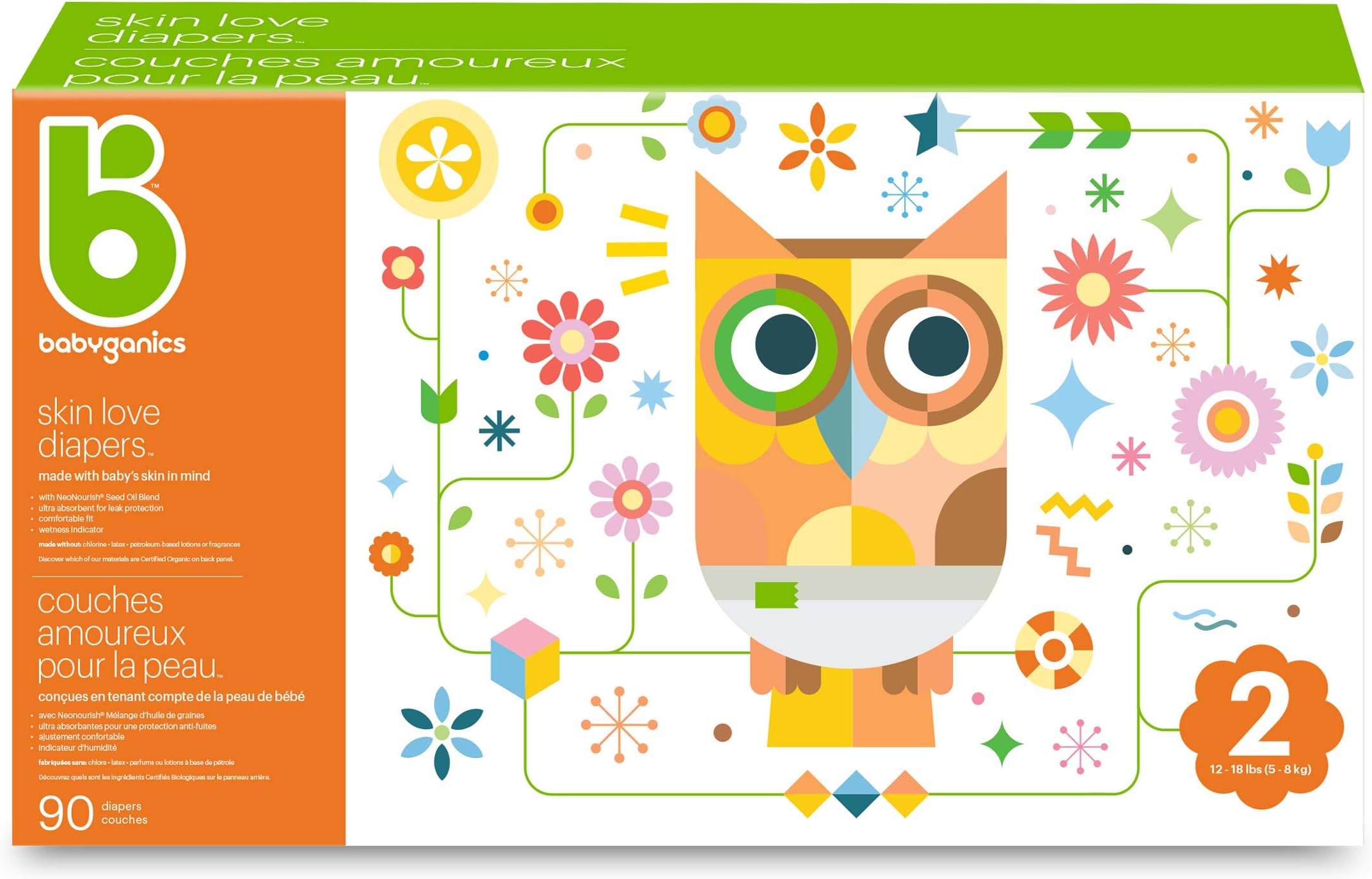Click the 'couches amoureux pour la peau' heading
1372x879 pixels.
click(x=130, y=633)
